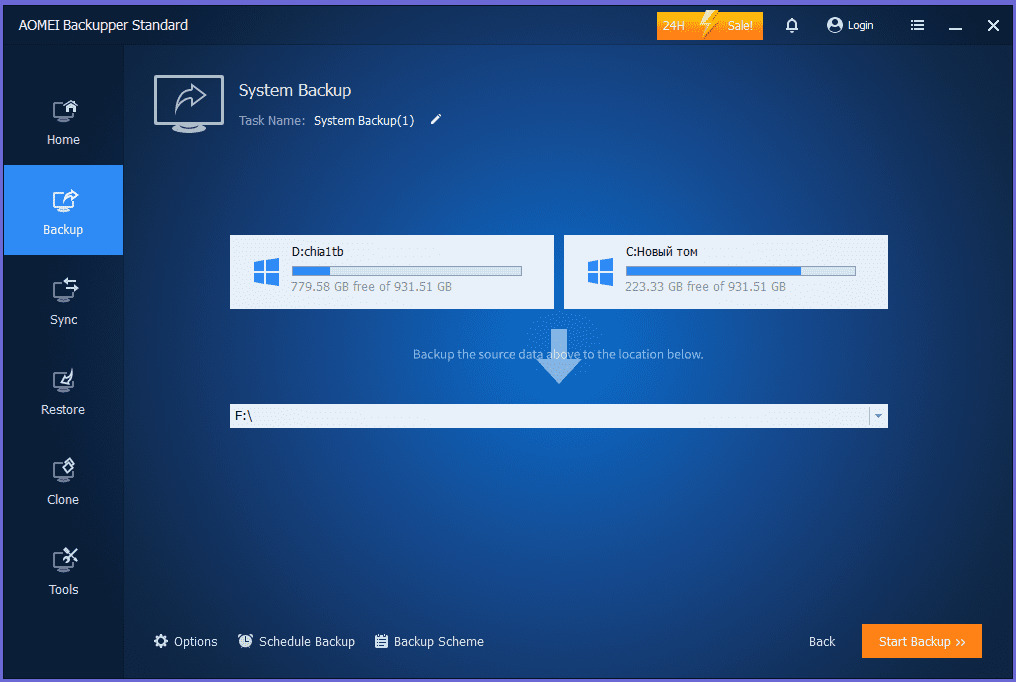Viewport: 1016px width, 682px height.
Task: Open the Tools section
Action: pyautogui.click(x=64, y=571)
